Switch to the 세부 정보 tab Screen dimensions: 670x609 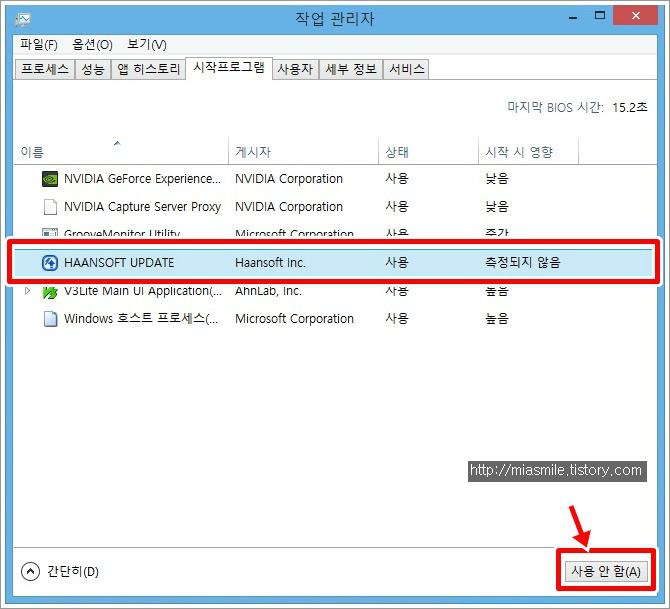click(351, 69)
